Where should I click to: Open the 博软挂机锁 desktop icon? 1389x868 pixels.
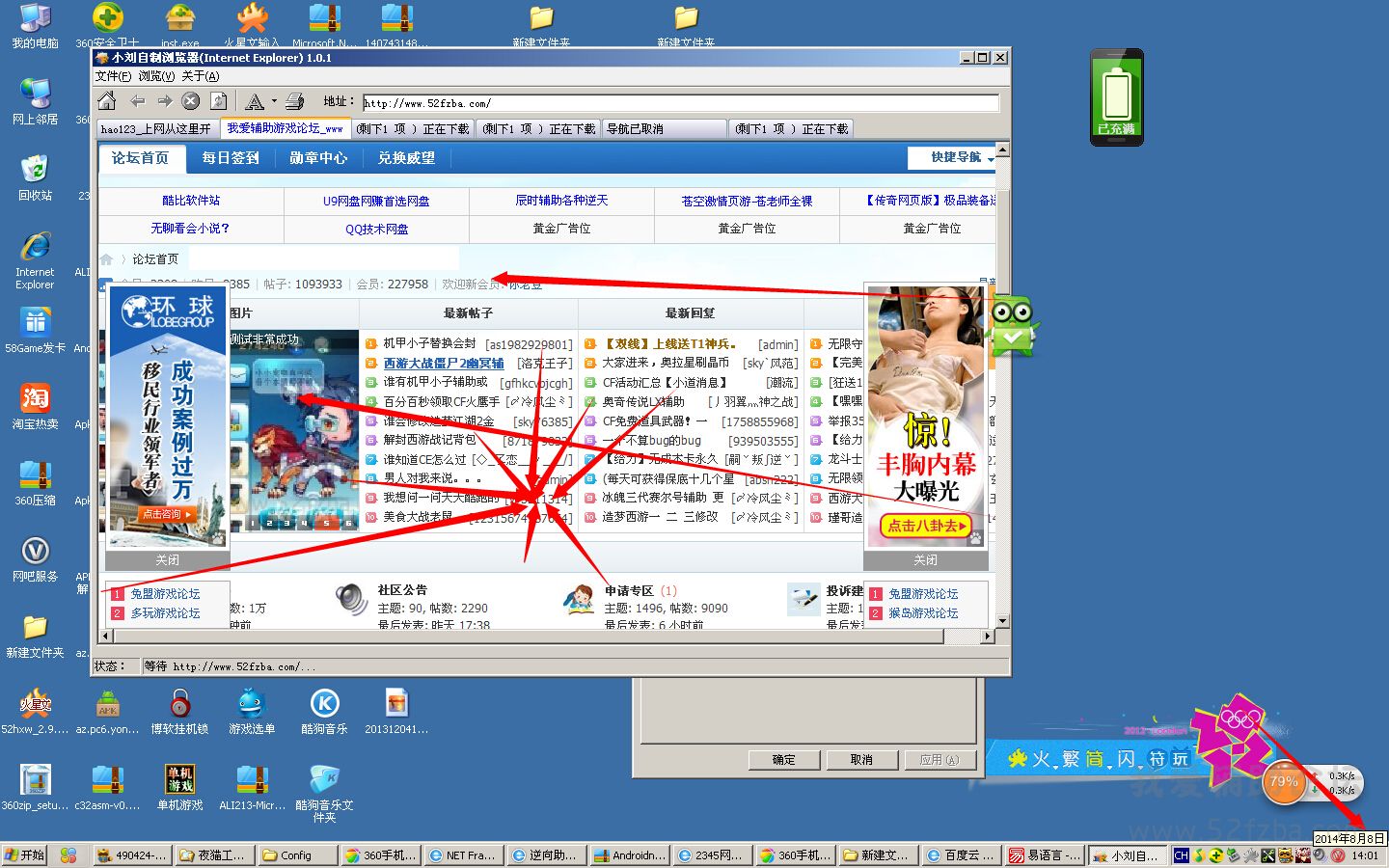pos(179,711)
